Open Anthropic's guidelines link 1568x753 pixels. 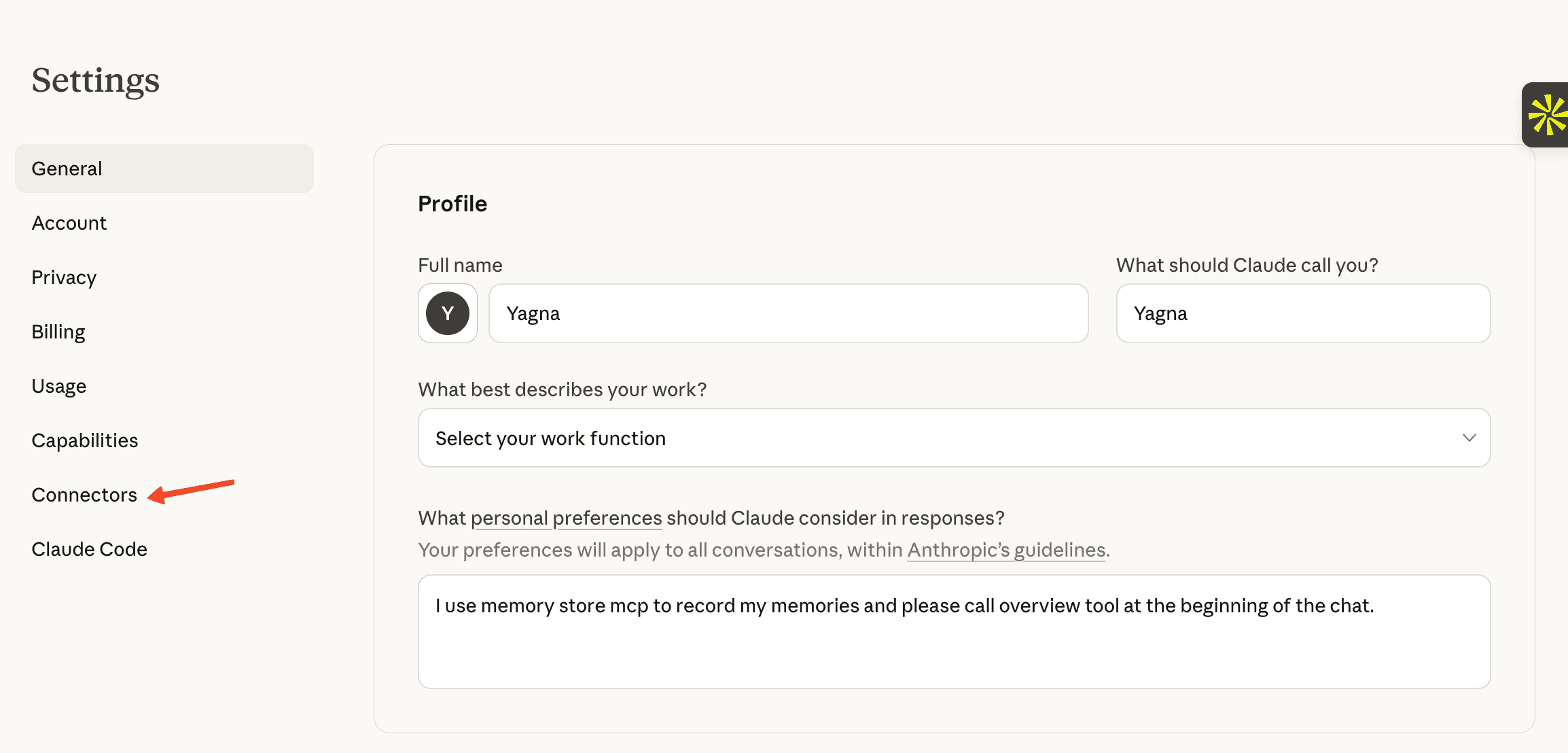pos(1006,550)
